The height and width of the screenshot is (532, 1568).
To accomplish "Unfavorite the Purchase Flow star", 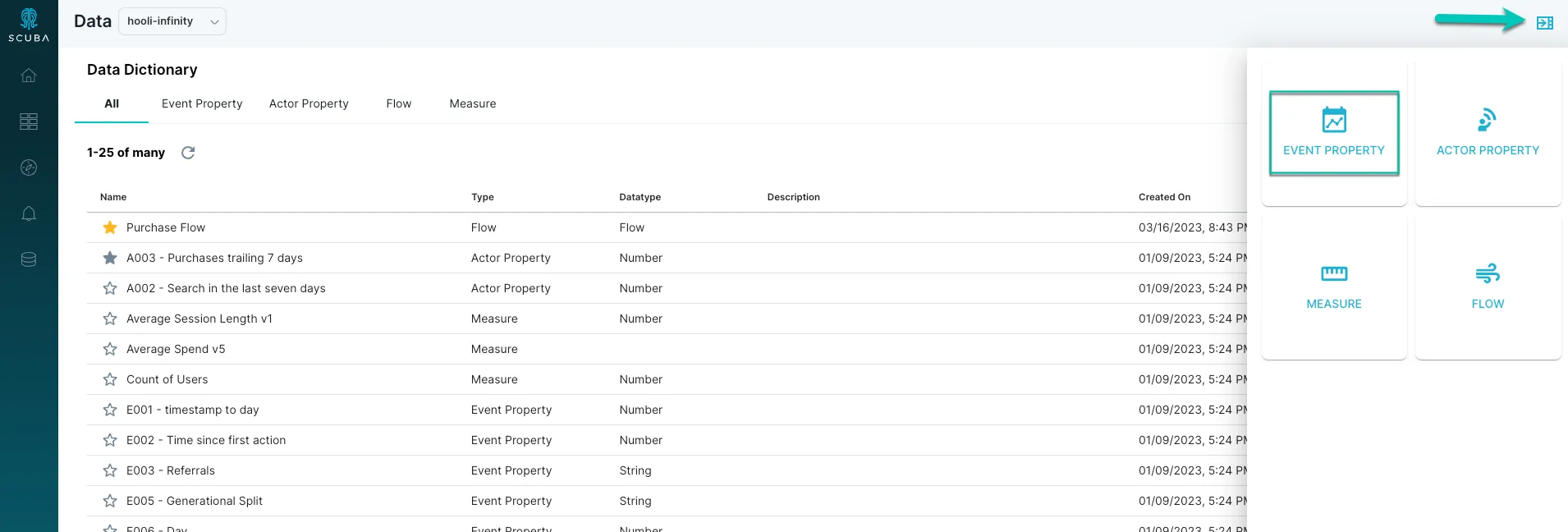I will (110, 227).
